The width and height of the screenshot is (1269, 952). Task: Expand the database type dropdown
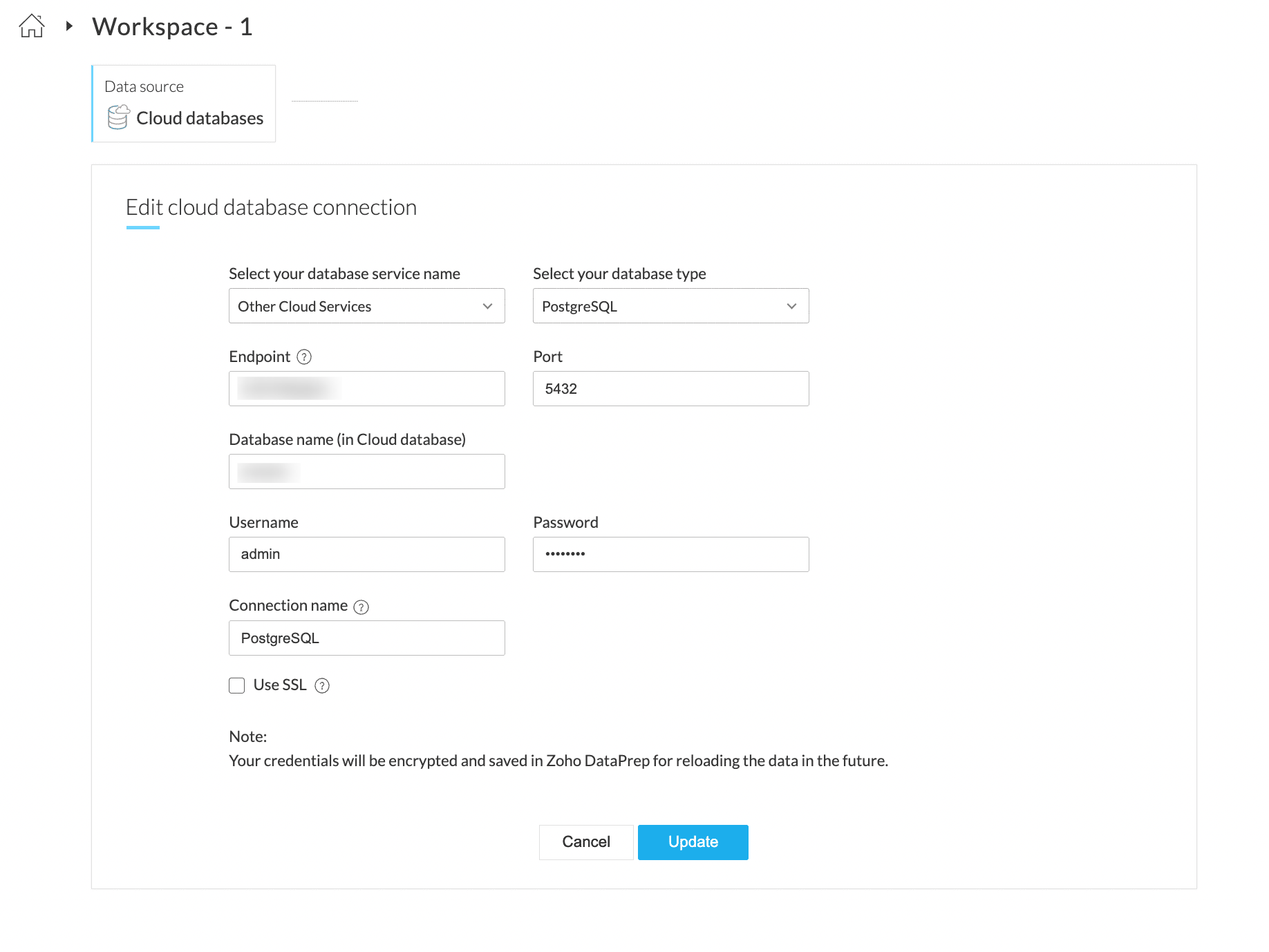coord(670,306)
